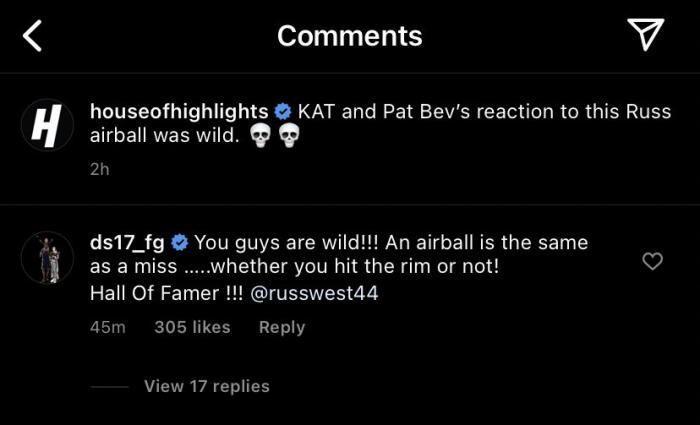This screenshot has height=425, width=700.
Task: Click the 45m comment timestamp
Action: [x=107, y=327]
